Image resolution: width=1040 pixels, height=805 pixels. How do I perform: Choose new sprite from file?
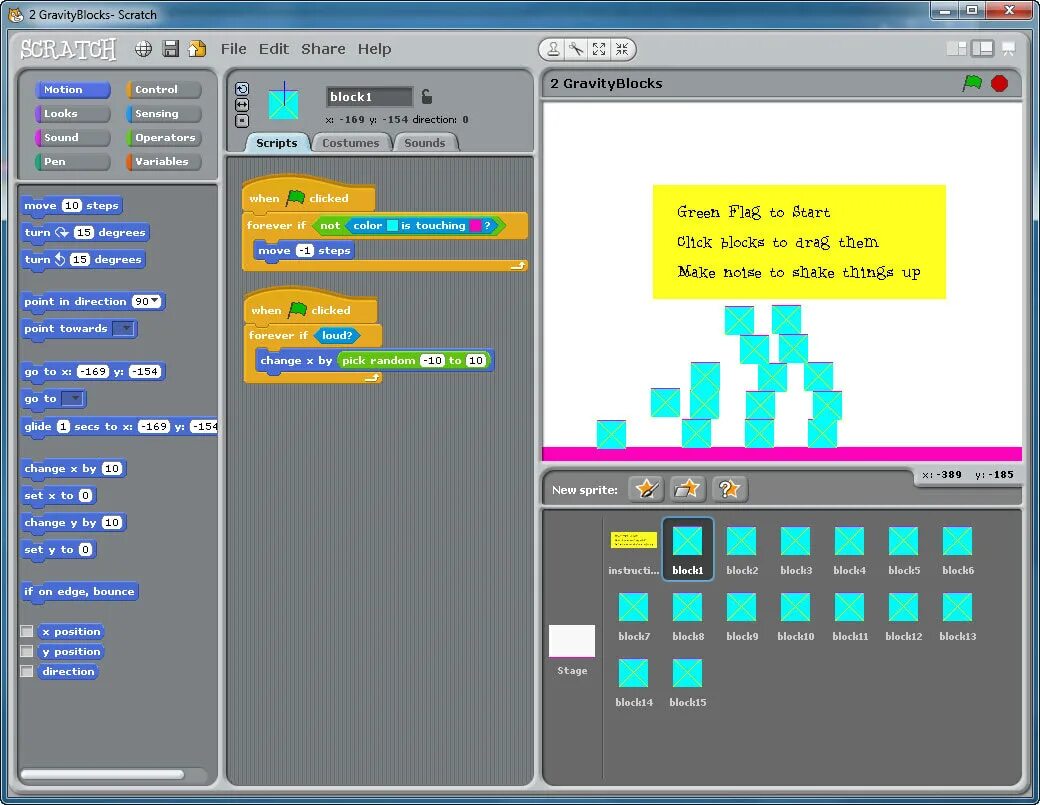coord(688,489)
